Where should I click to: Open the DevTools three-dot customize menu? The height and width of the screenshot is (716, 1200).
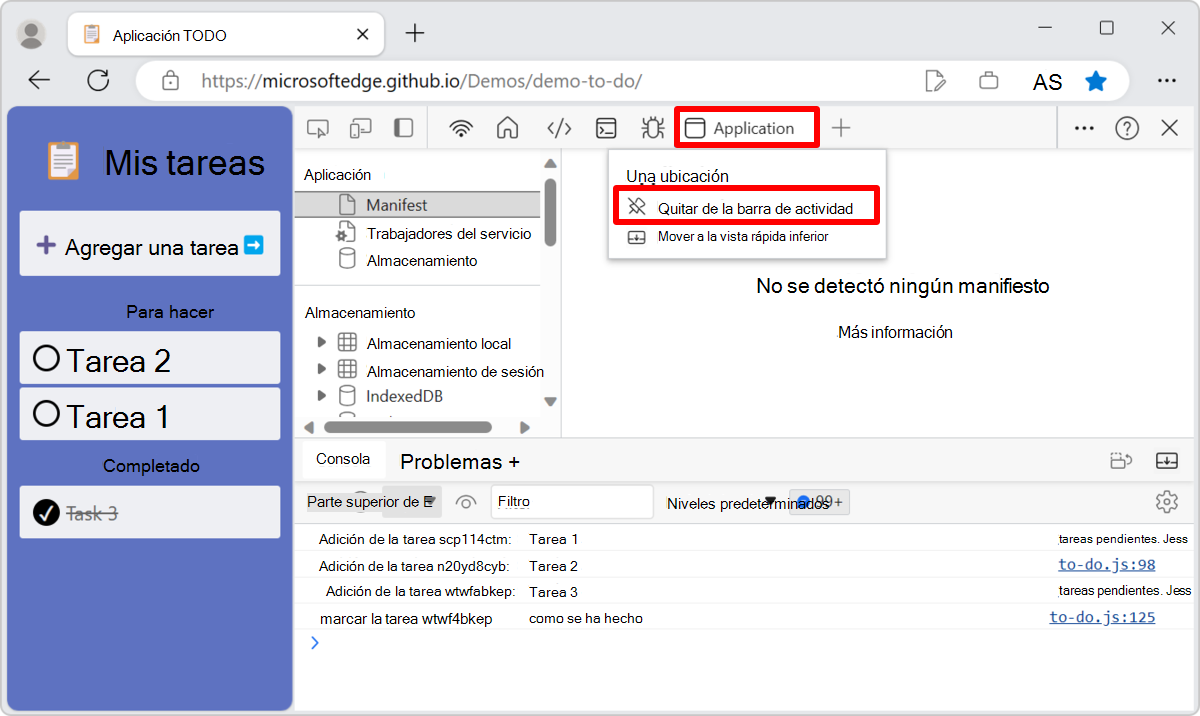coord(1084,128)
